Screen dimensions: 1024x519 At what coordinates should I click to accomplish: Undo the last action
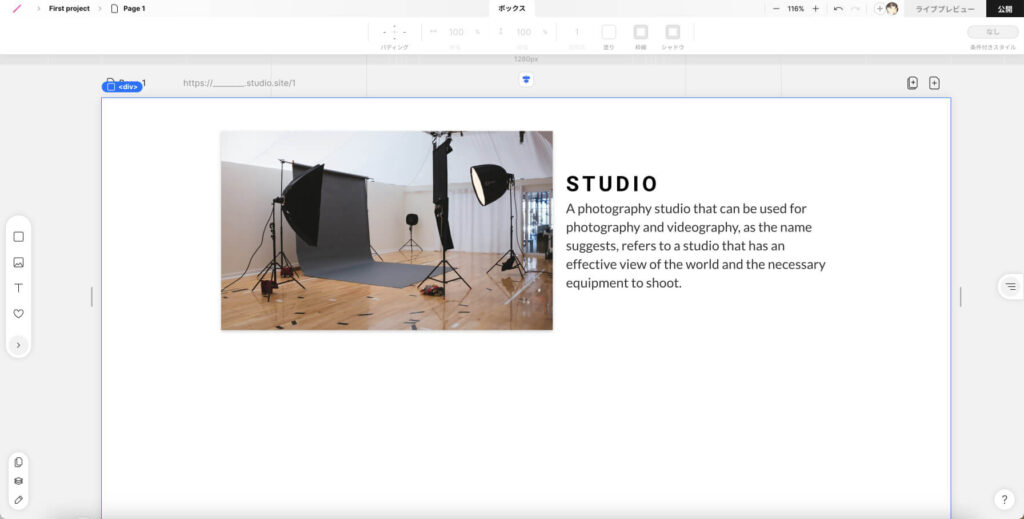[x=838, y=8]
